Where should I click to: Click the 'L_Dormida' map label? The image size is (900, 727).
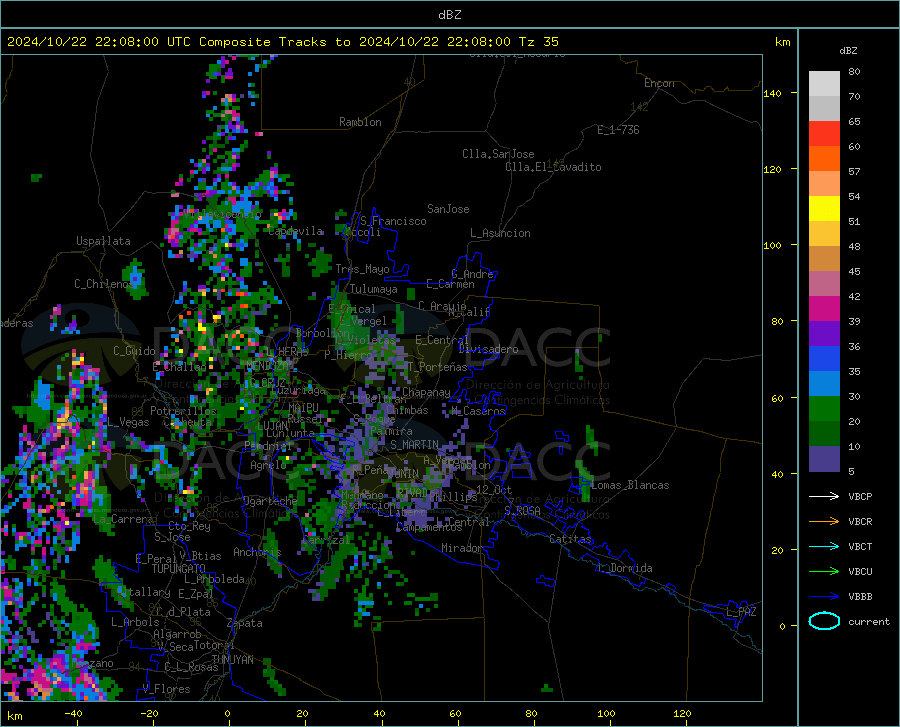pyautogui.click(x=624, y=568)
